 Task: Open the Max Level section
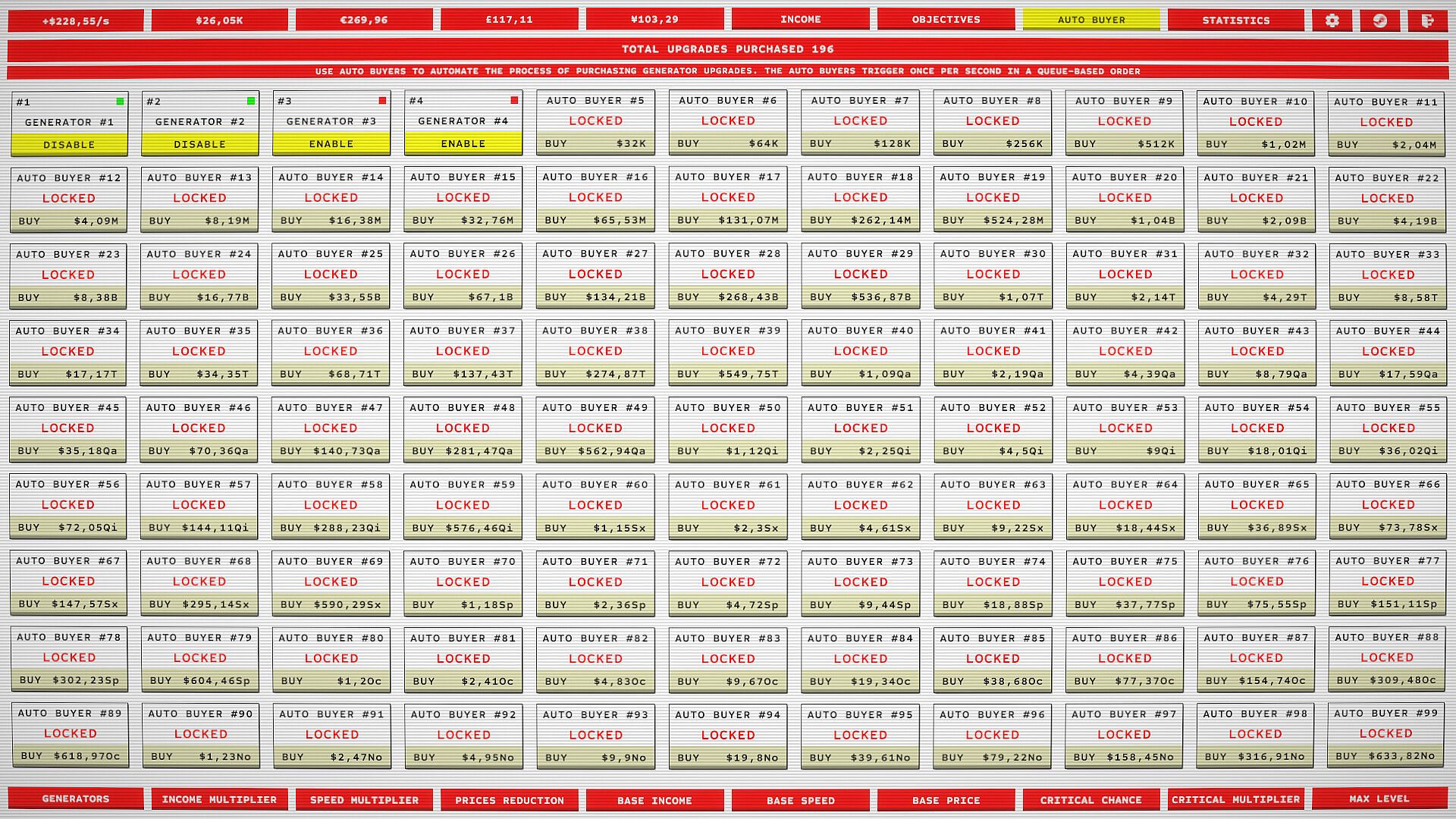pyautogui.click(x=1379, y=799)
